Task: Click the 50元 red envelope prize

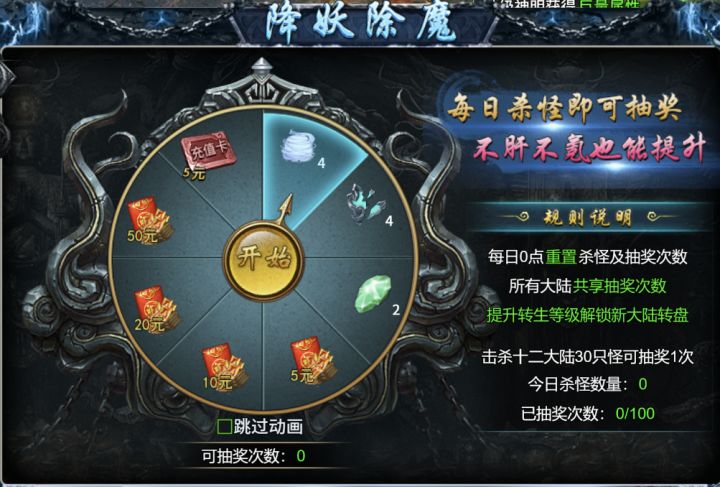Action: click(150, 221)
